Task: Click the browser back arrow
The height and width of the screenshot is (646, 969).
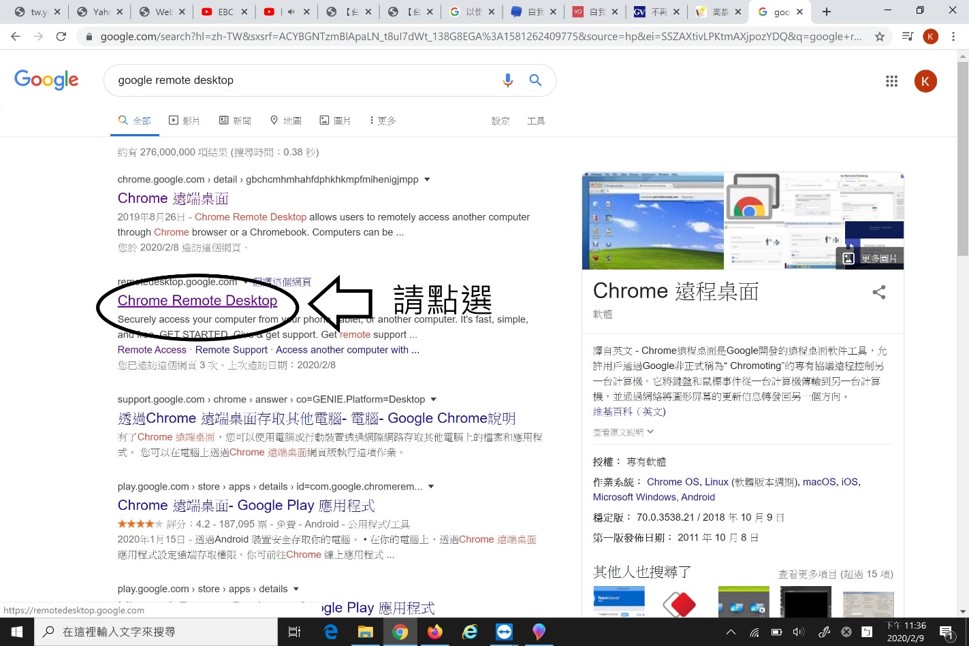Action: (15, 36)
